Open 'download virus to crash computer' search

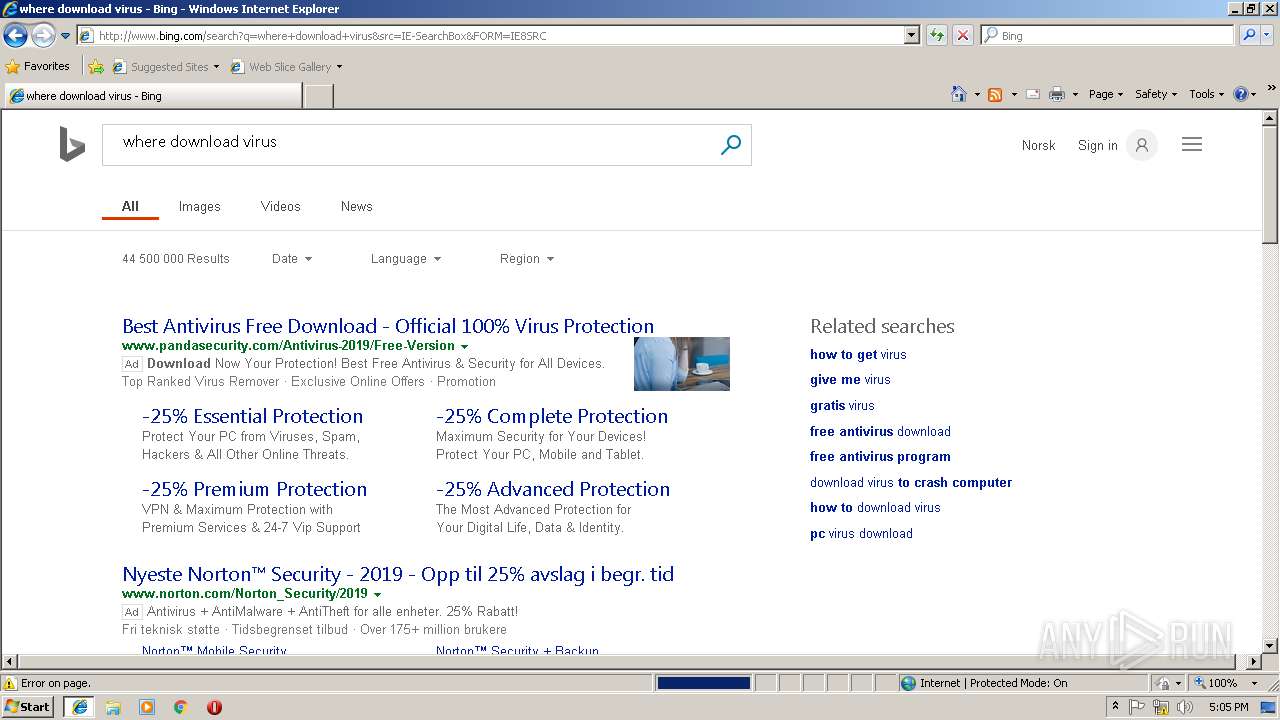(911, 482)
